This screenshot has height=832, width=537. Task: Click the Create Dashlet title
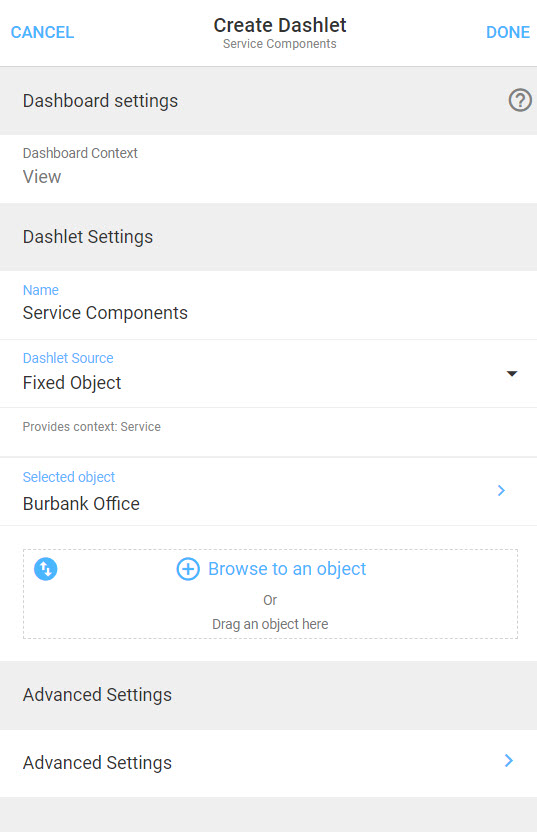[x=280, y=25]
